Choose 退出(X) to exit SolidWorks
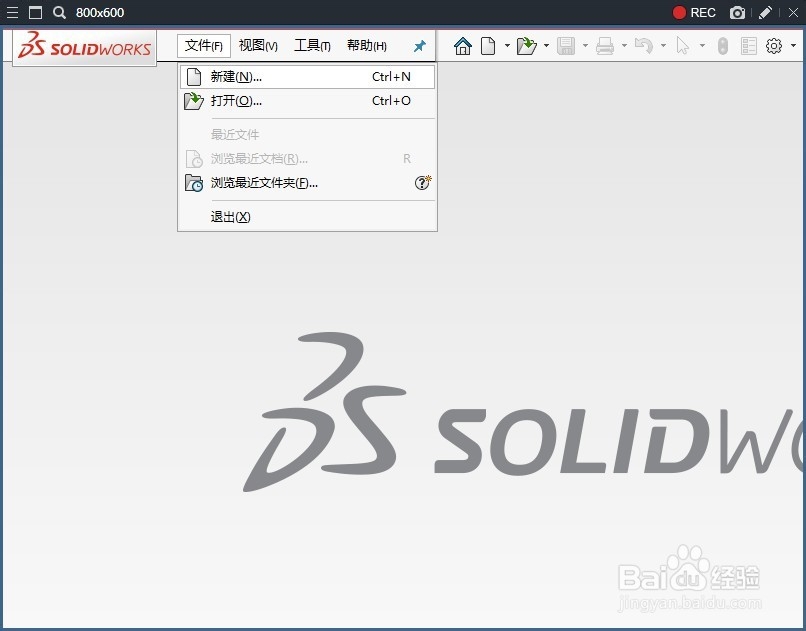Screen dimensions: 806x631 tap(307, 217)
